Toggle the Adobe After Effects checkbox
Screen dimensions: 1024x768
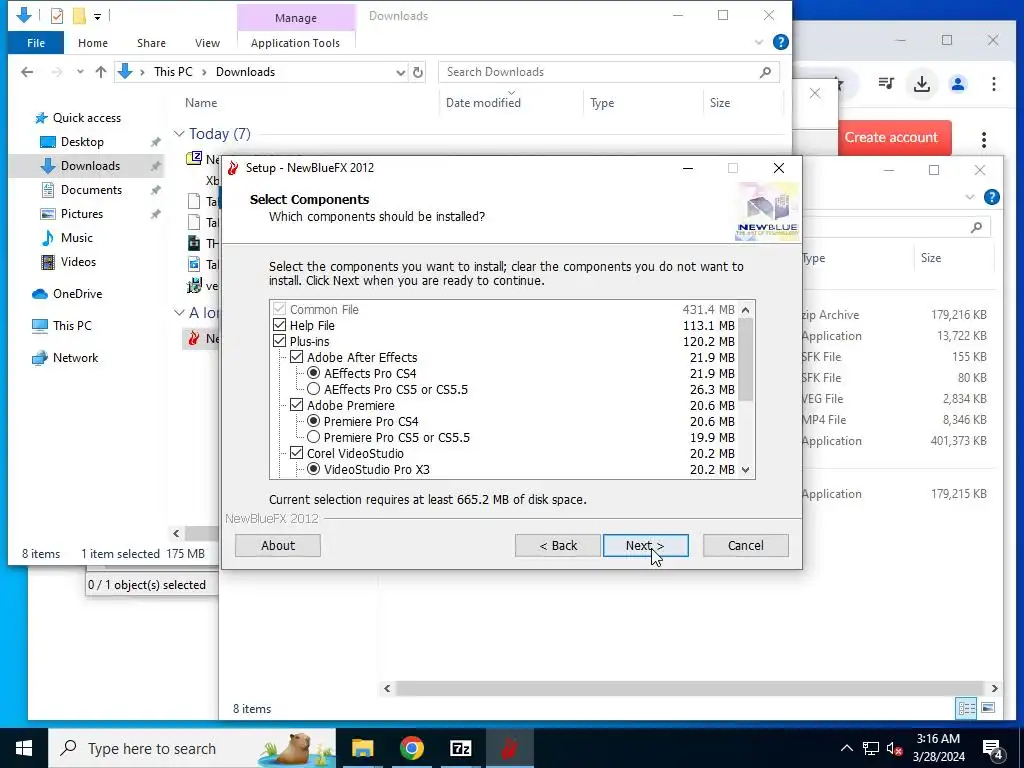click(296, 357)
